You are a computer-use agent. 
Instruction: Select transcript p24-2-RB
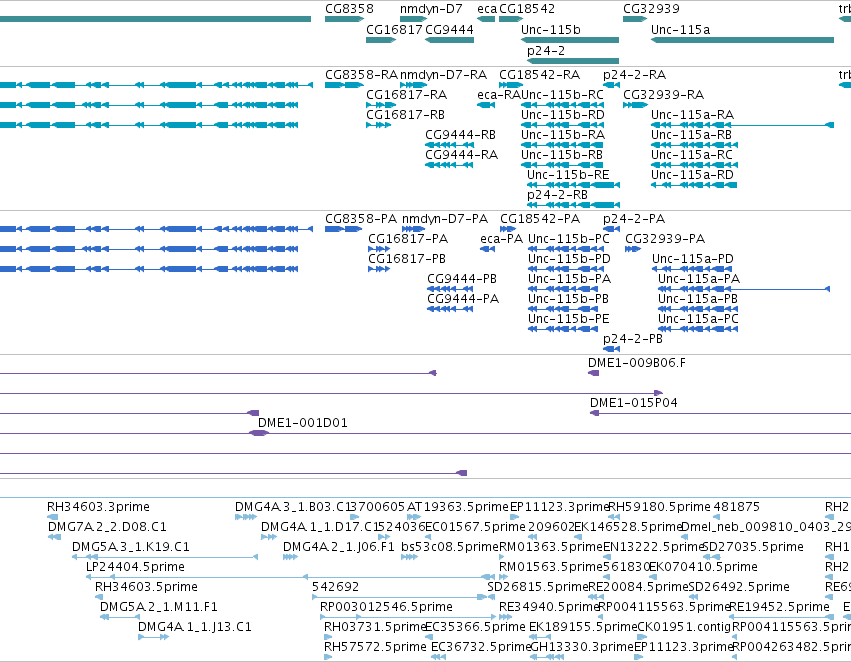click(x=573, y=205)
